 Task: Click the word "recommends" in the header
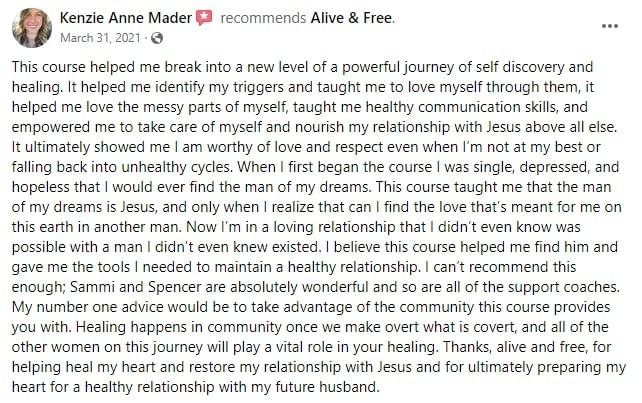(263, 18)
